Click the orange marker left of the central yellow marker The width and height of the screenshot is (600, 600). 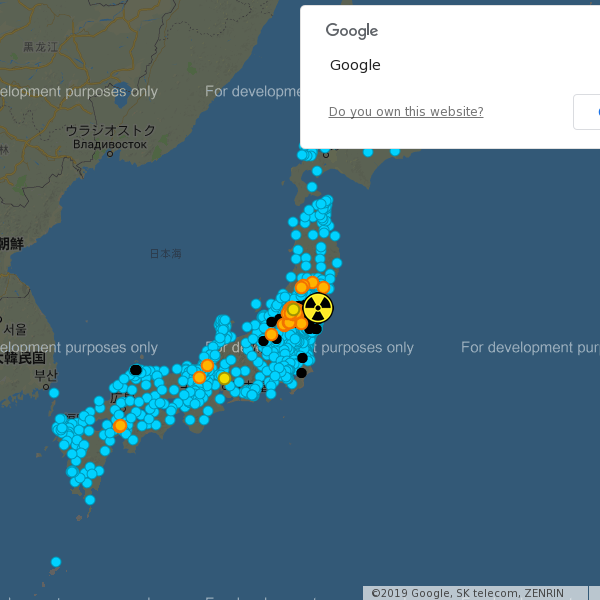[x=199, y=378]
